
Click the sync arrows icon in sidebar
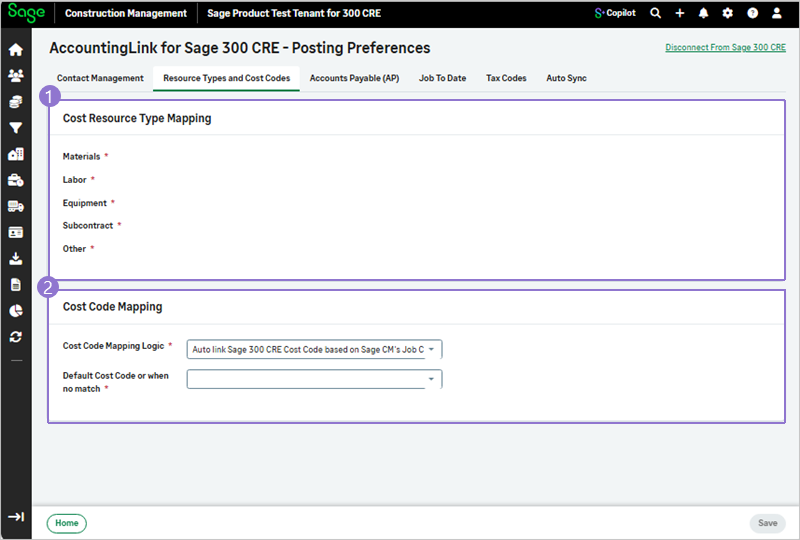coord(16,337)
